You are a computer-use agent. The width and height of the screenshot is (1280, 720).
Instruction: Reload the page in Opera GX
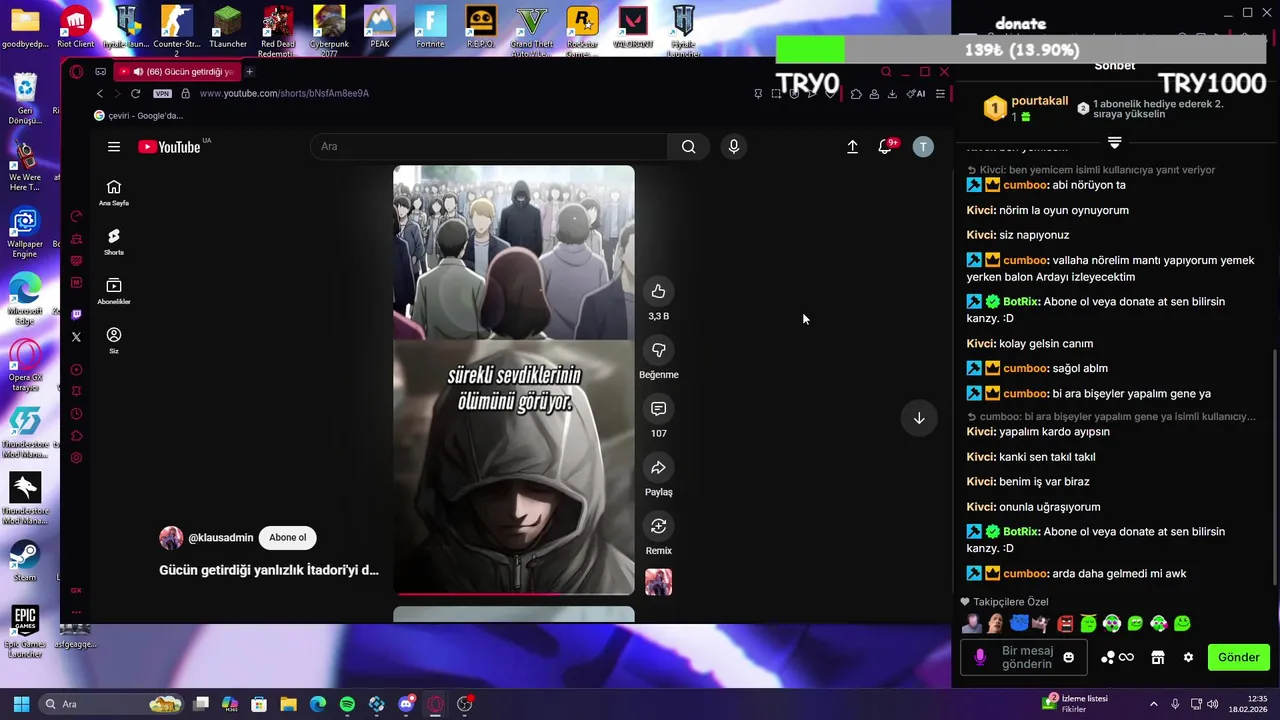135,93
